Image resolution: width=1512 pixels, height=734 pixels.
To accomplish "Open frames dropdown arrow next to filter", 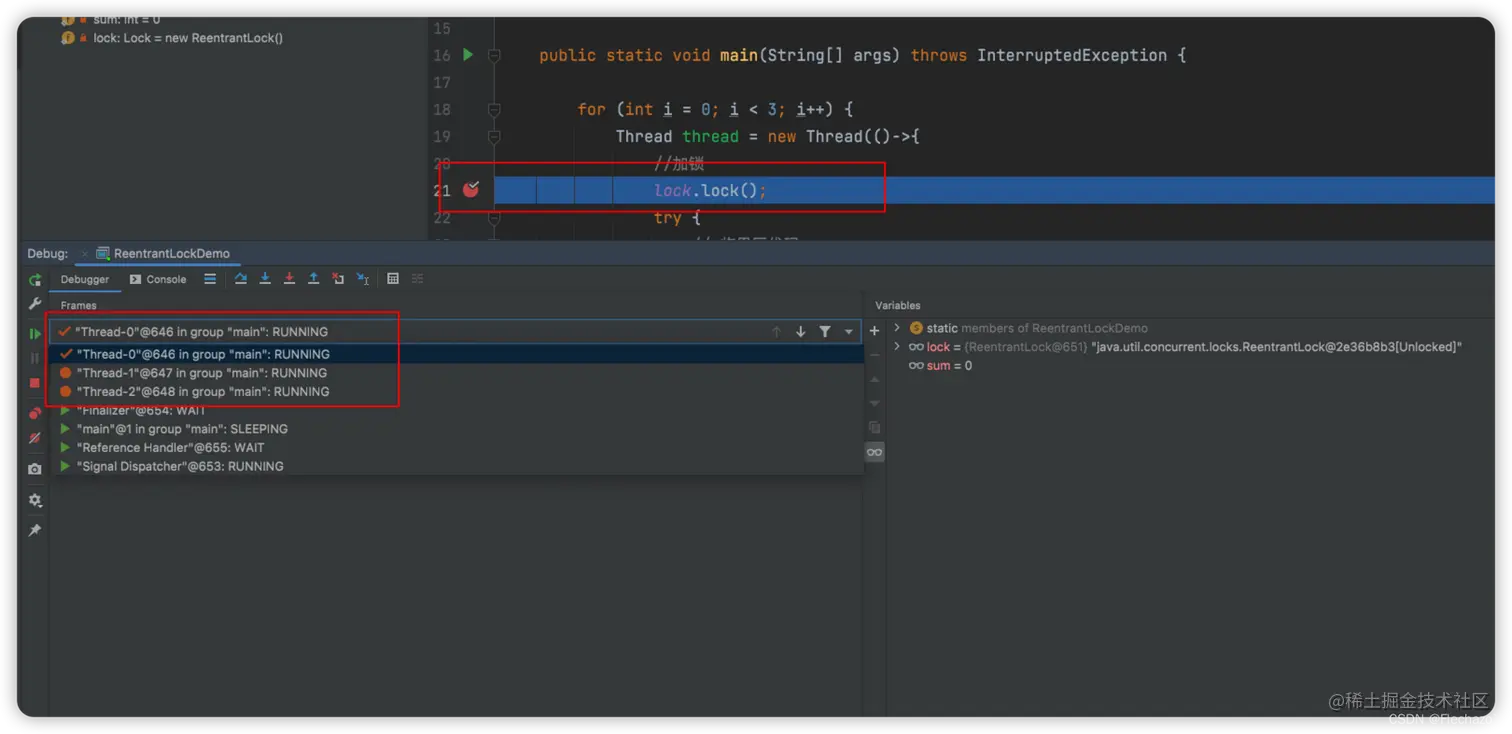I will (x=848, y=332).
